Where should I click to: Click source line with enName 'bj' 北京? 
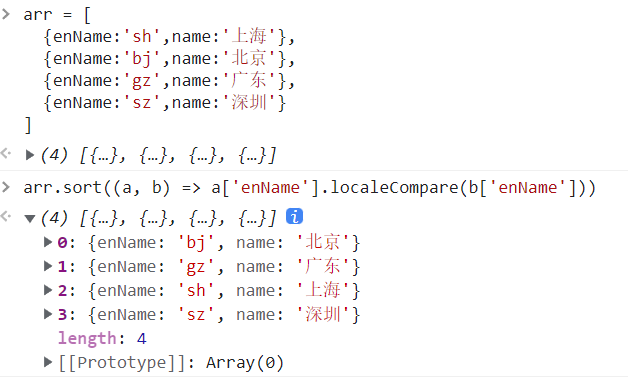click(169, 58)
